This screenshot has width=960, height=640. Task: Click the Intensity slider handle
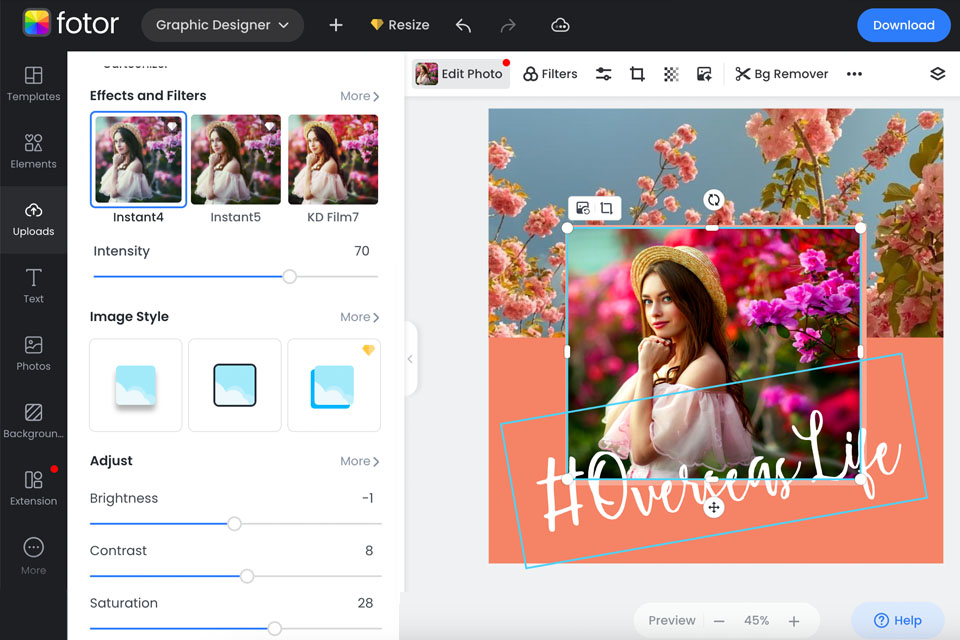290,276
